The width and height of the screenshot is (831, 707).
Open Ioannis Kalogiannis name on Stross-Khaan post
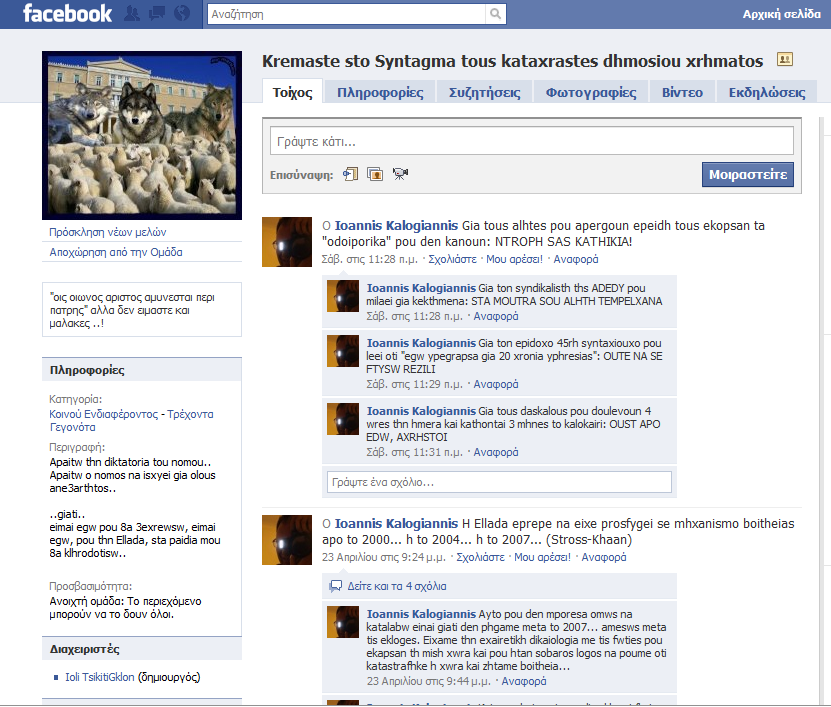396,524
